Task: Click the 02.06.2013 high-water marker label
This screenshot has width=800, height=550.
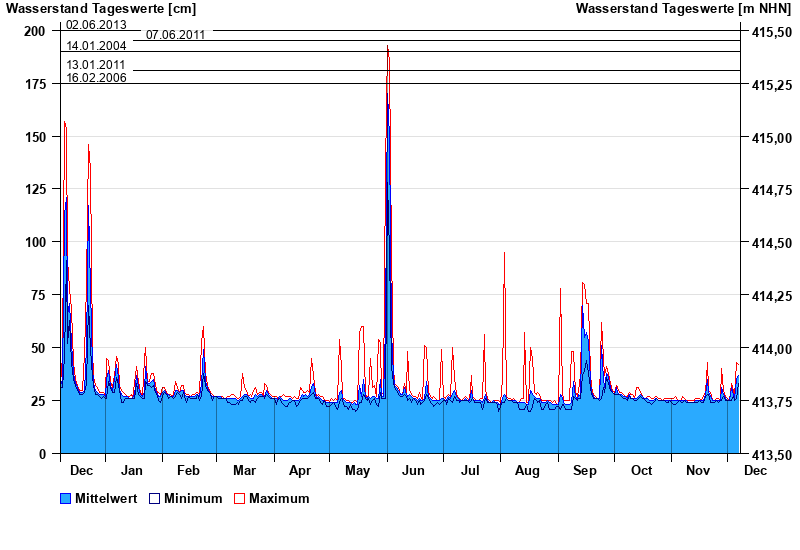Action: pyautogui.click(x=96, y=25)
